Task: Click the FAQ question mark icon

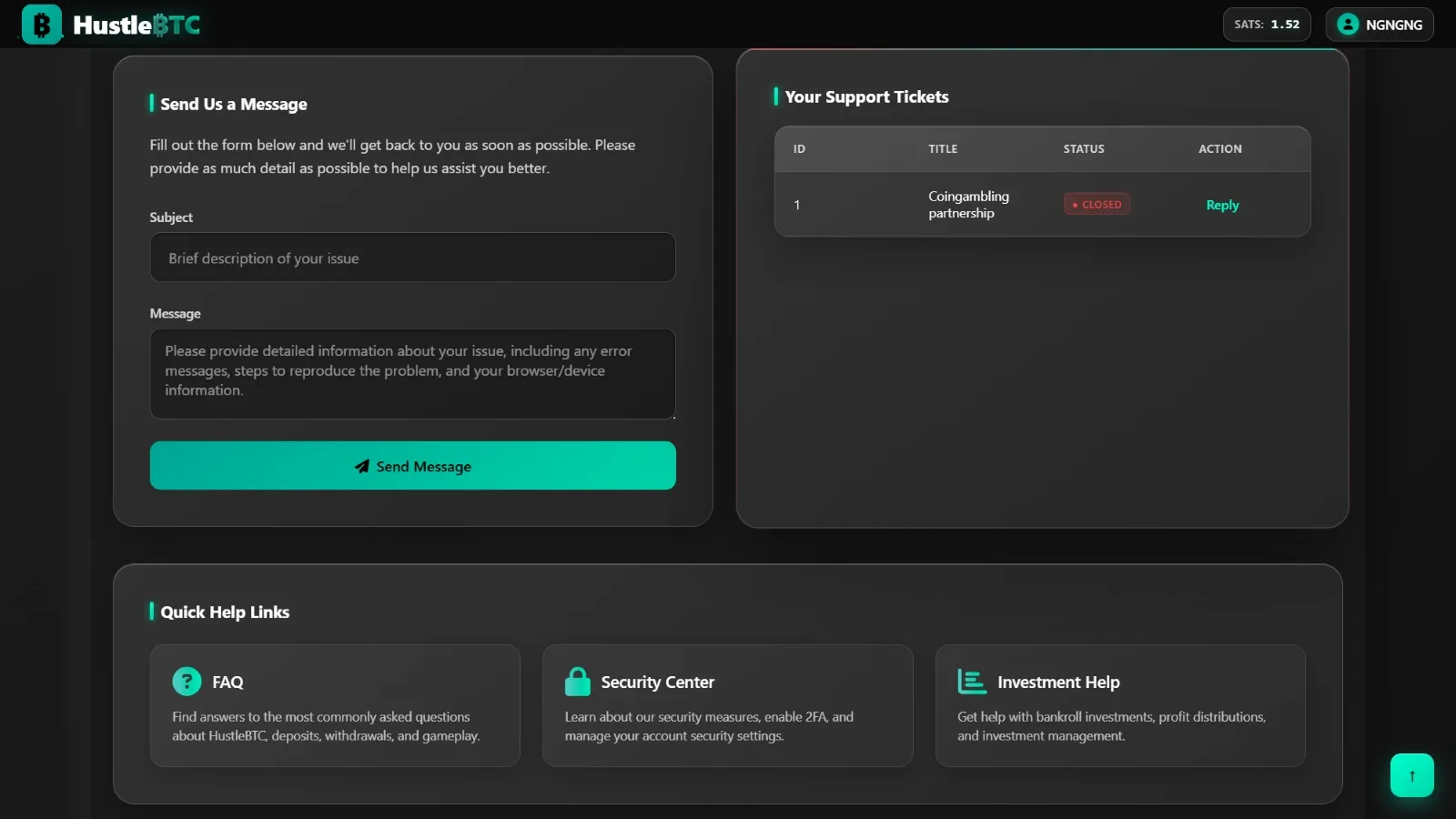Action: point(187,681)
